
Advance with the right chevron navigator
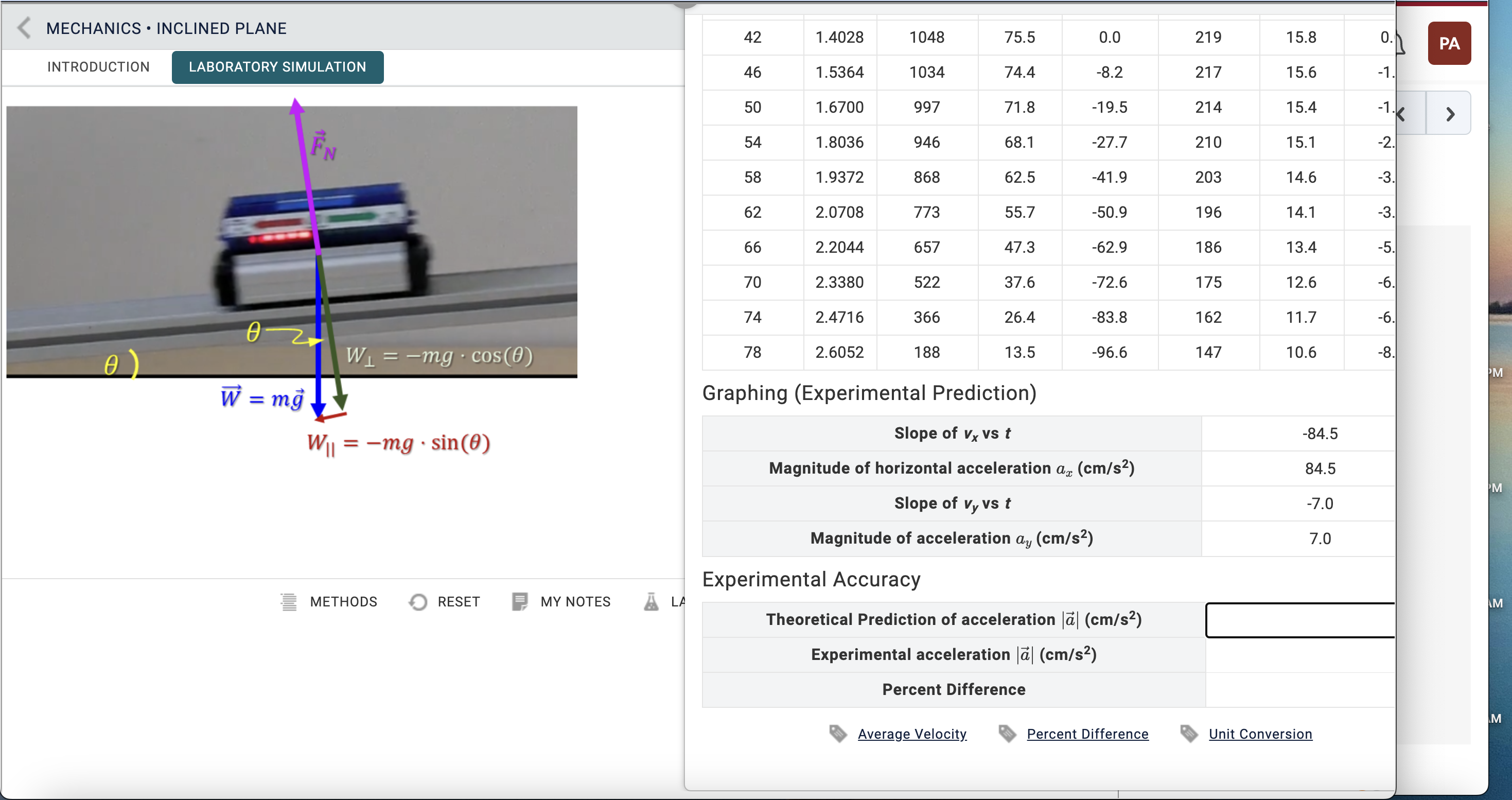pyautogui.click(x=1449, y=113)
